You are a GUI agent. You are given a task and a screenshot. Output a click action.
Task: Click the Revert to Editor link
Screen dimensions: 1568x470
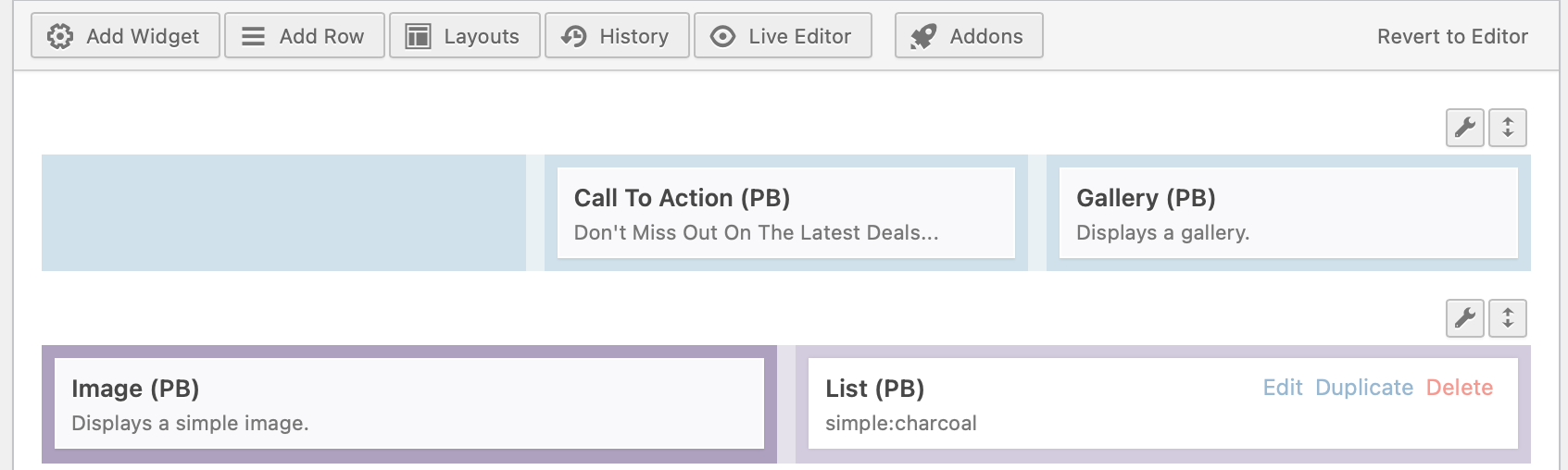click(1452, 36)
